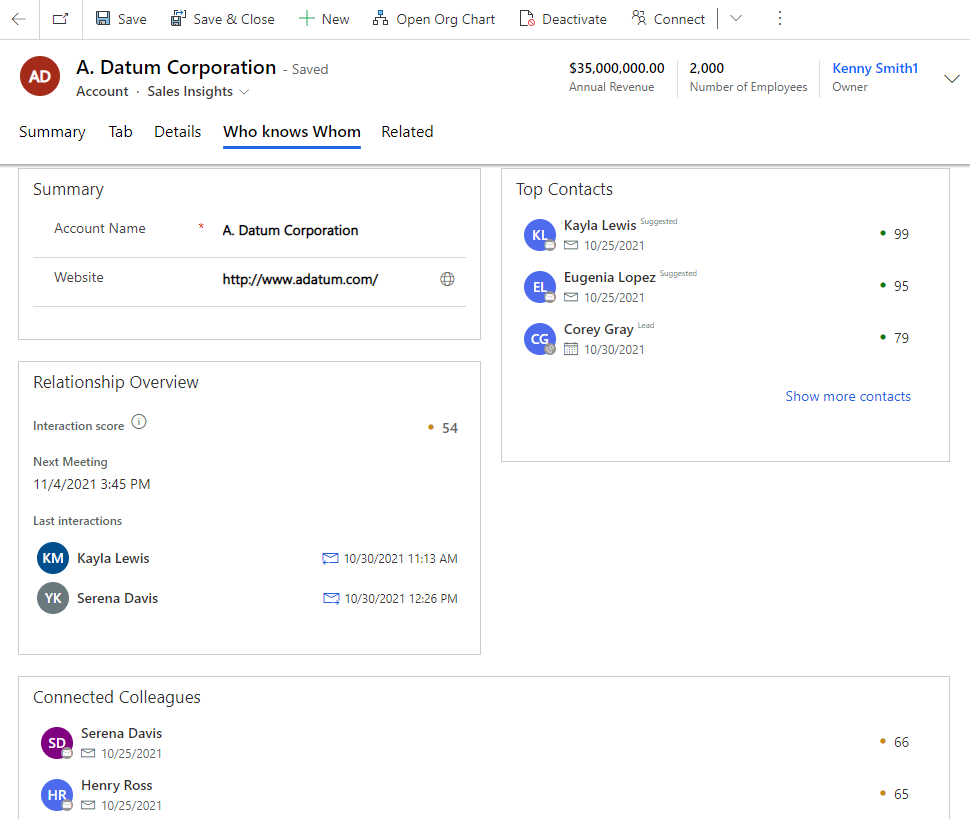This screenshot has height=819, width=974.
Task: Click the YK avatar beside Serena Davis
Action: pos(53,598)
